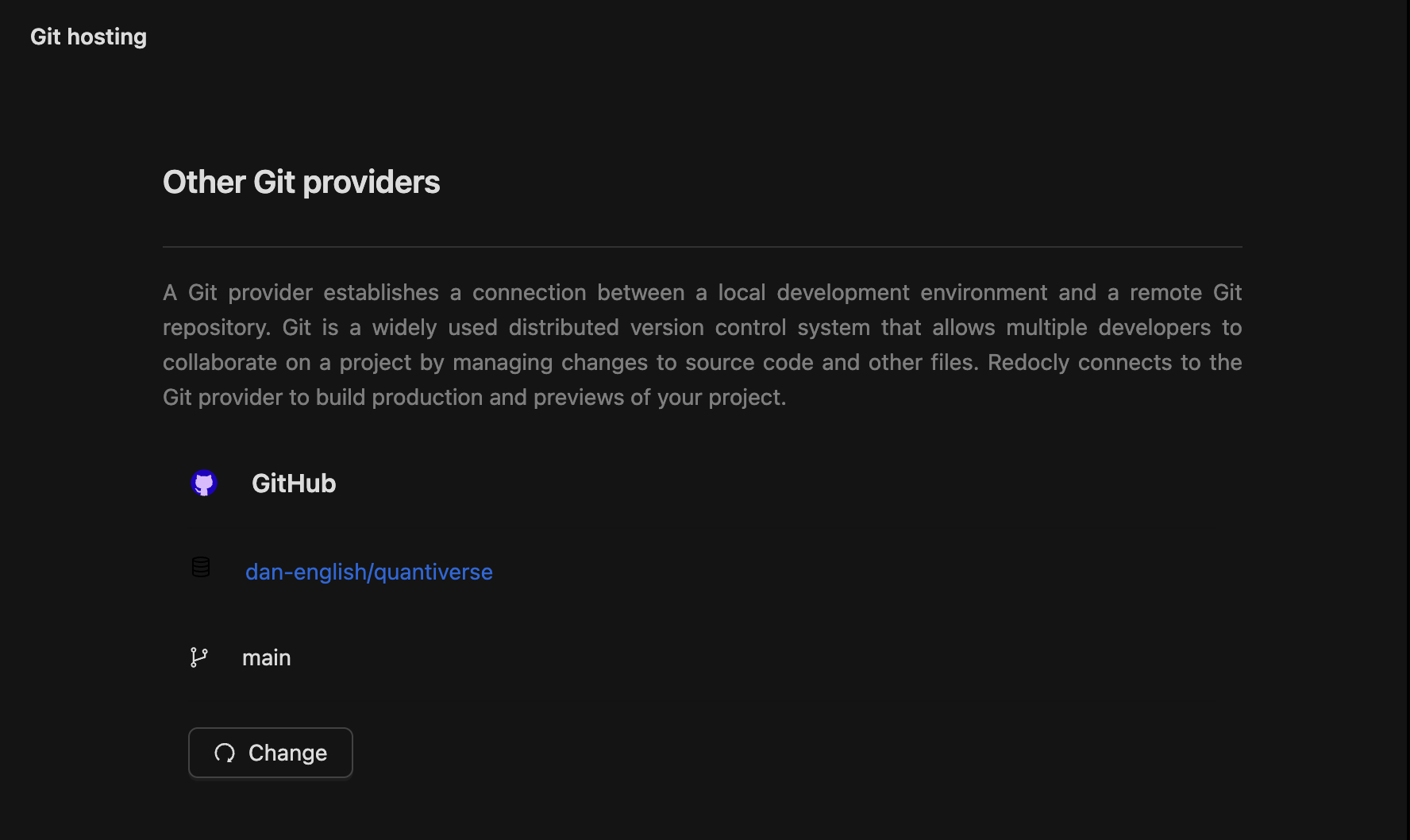Click the GitHub logo icon
Screen dimensions: 1410x840
tap(204, 483)
